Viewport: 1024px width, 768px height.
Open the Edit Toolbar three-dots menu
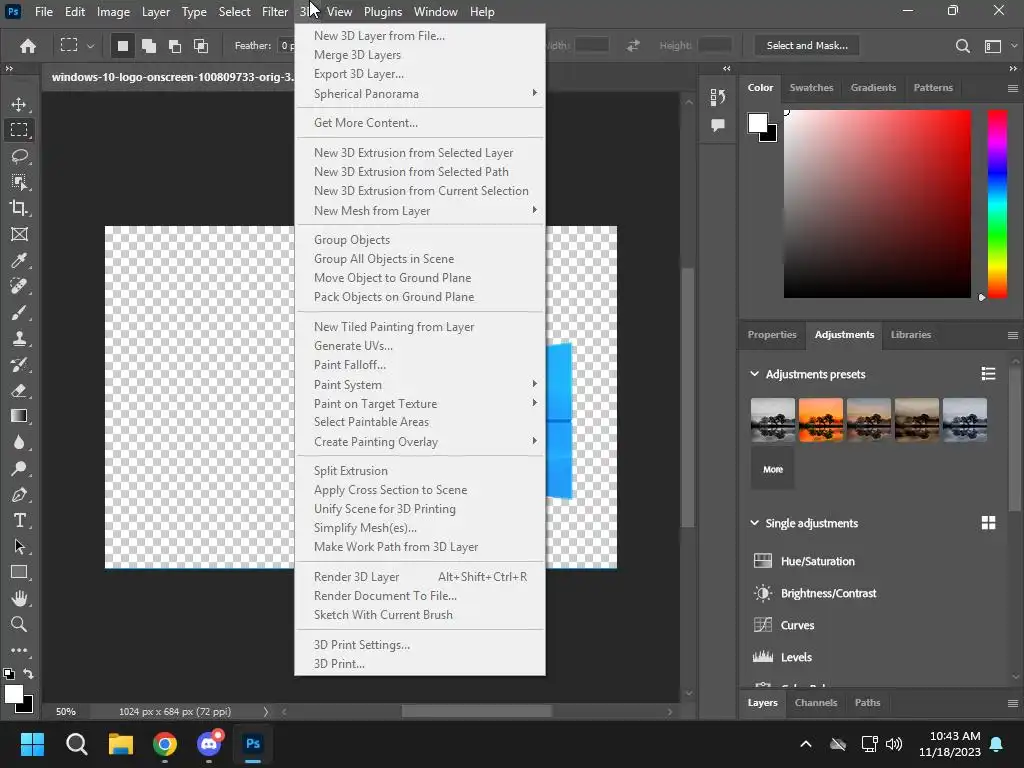19,650
